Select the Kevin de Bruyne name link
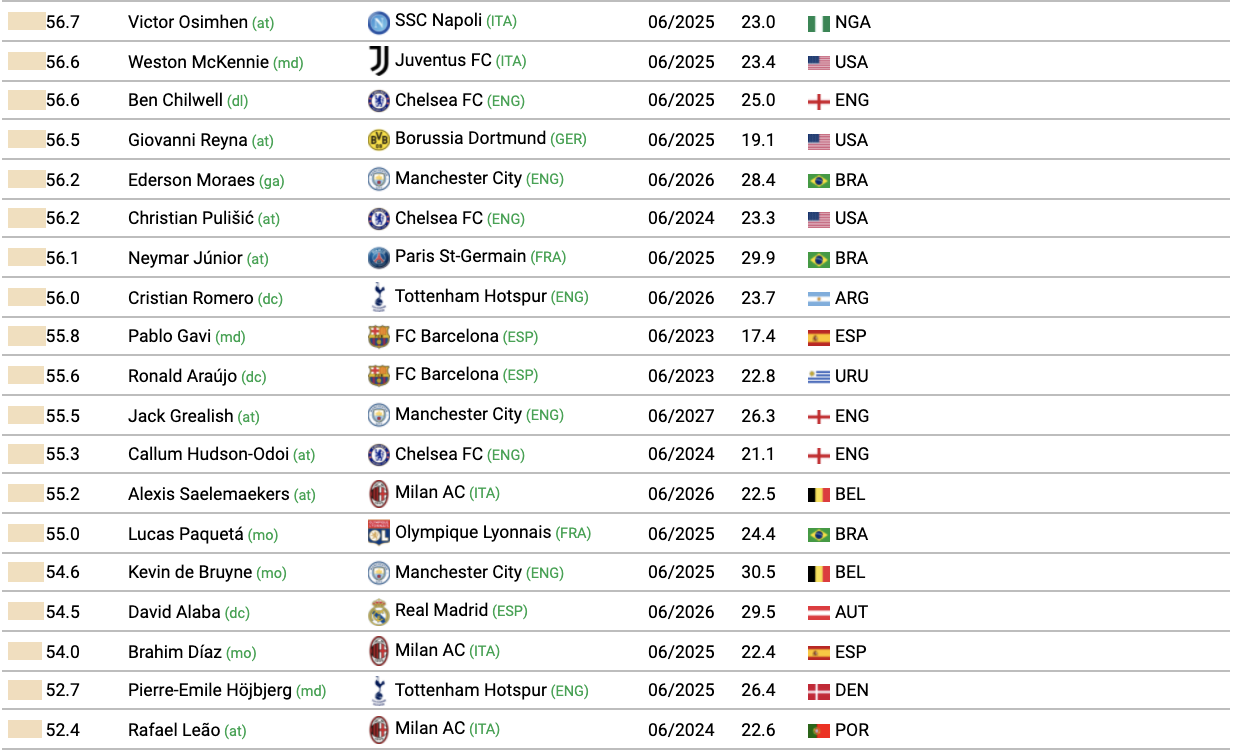The height and width of the screenshot is (752, 1234). coord(190,572)
